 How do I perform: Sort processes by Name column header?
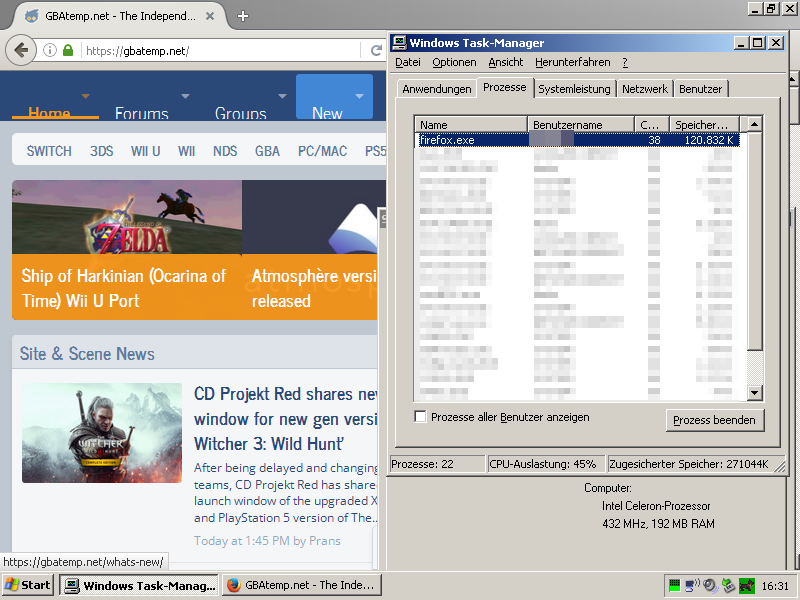click(x=470, y=124)
